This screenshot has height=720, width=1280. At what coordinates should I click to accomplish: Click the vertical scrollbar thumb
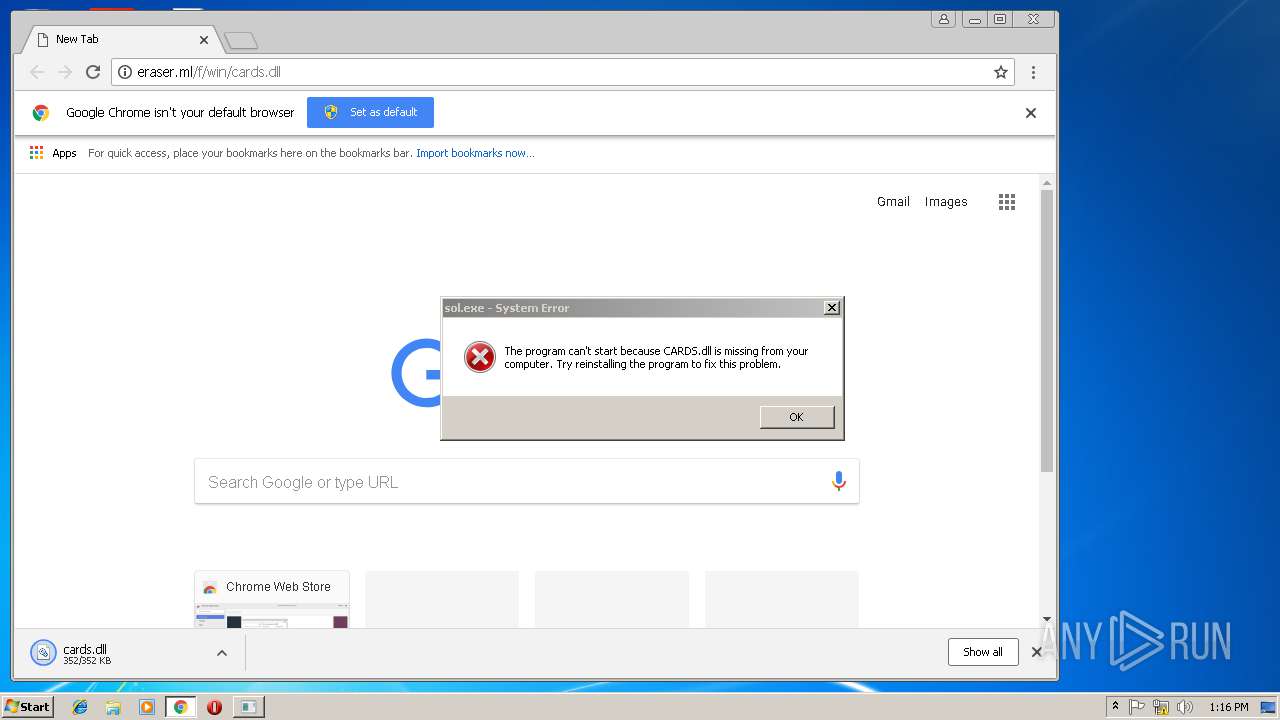1047,330
